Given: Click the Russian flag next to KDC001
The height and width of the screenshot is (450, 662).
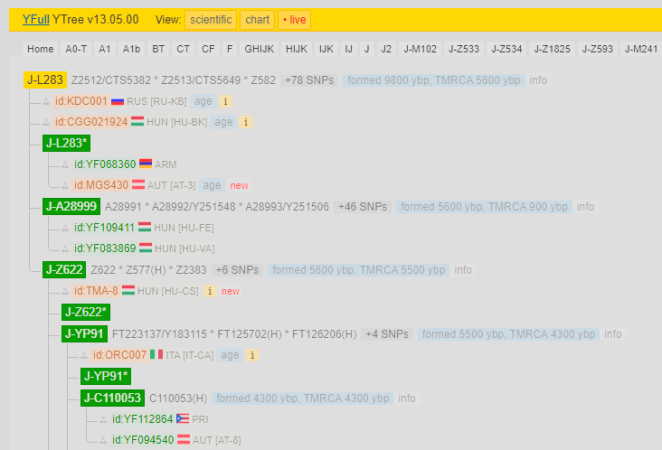Looking at the screenshot, I should tap(117, 101).
